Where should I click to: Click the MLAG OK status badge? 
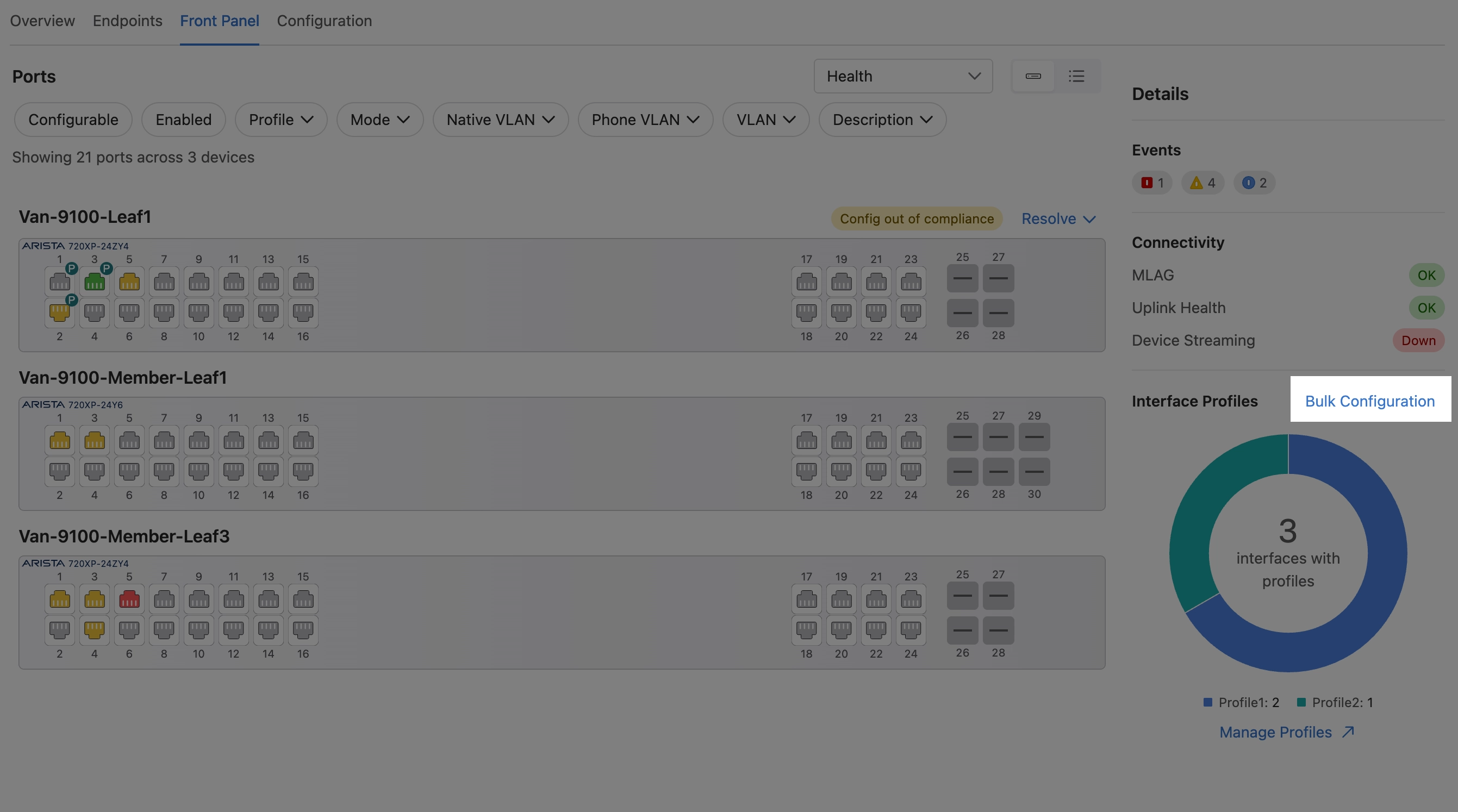(1426, 275)
